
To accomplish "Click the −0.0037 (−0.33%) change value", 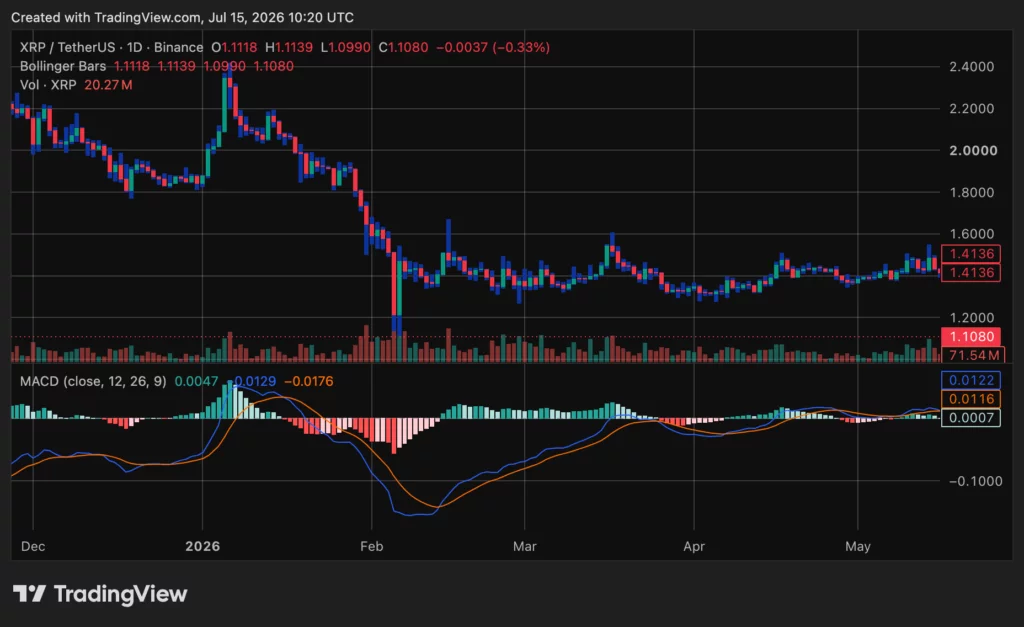I will click(493, 48).
